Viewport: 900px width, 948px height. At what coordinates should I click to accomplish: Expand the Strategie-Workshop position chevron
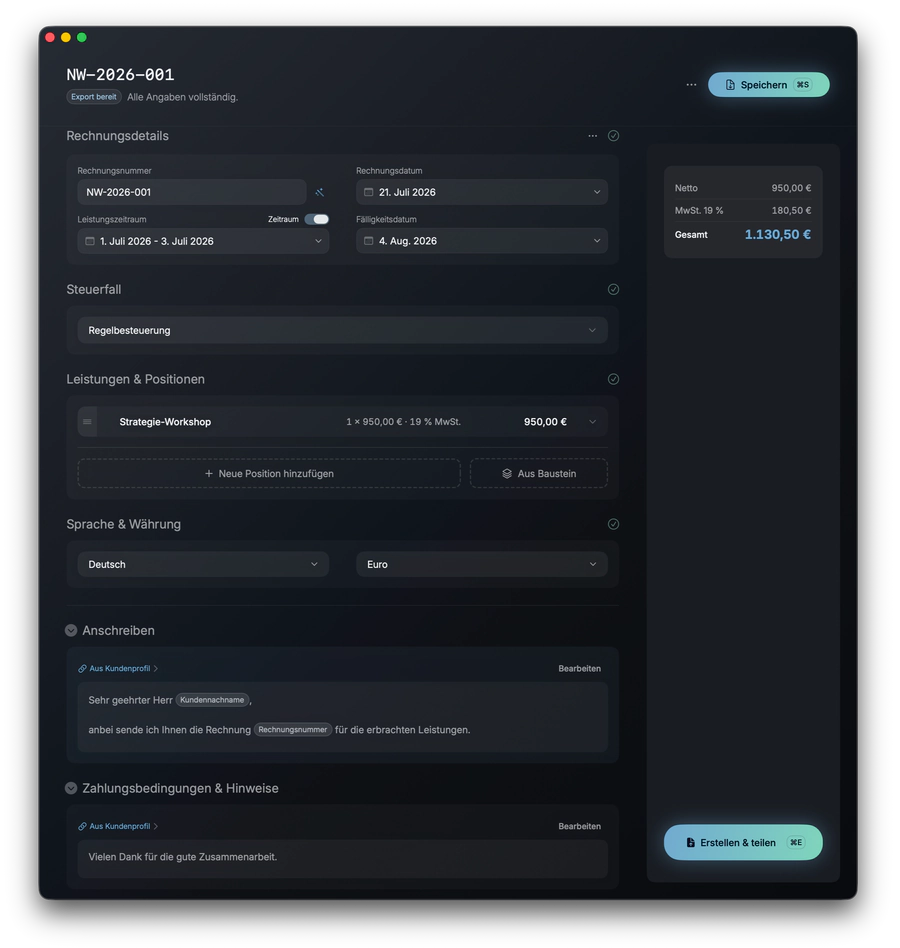[x=592, y=422]
